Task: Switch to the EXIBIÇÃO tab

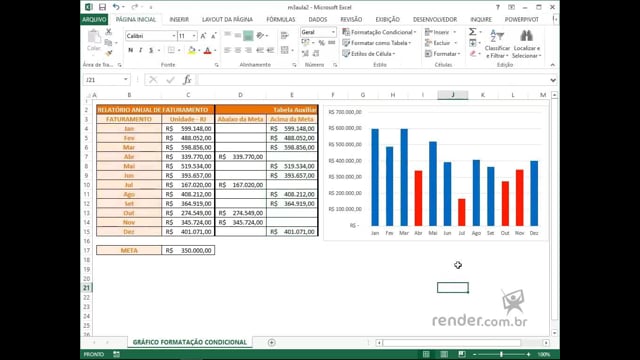Action: coord(388,19)
